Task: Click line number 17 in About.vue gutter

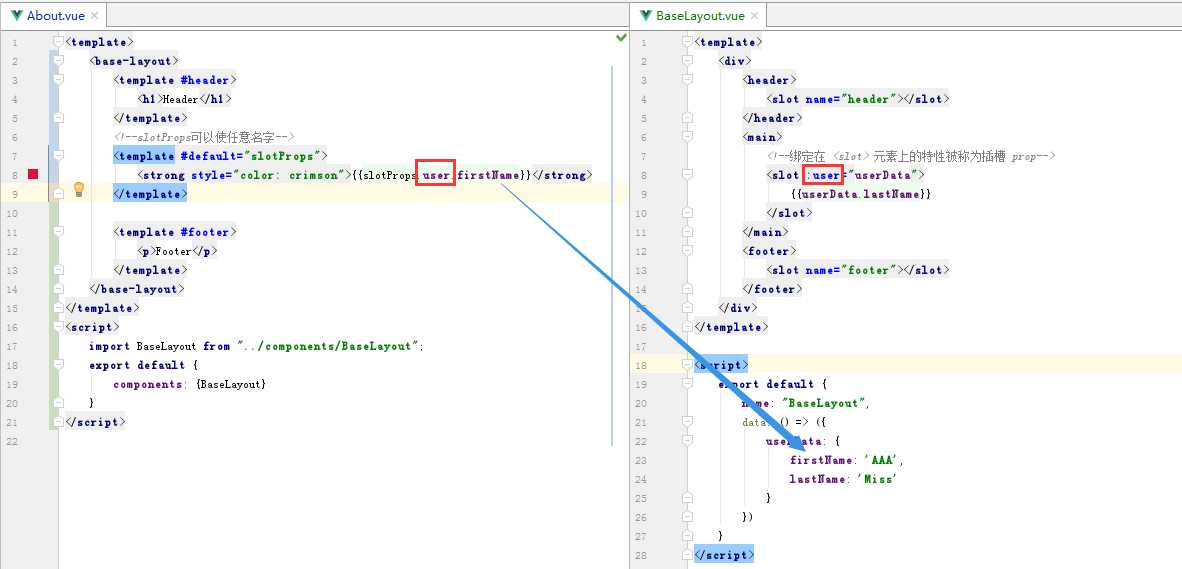Action: point(12,346)
